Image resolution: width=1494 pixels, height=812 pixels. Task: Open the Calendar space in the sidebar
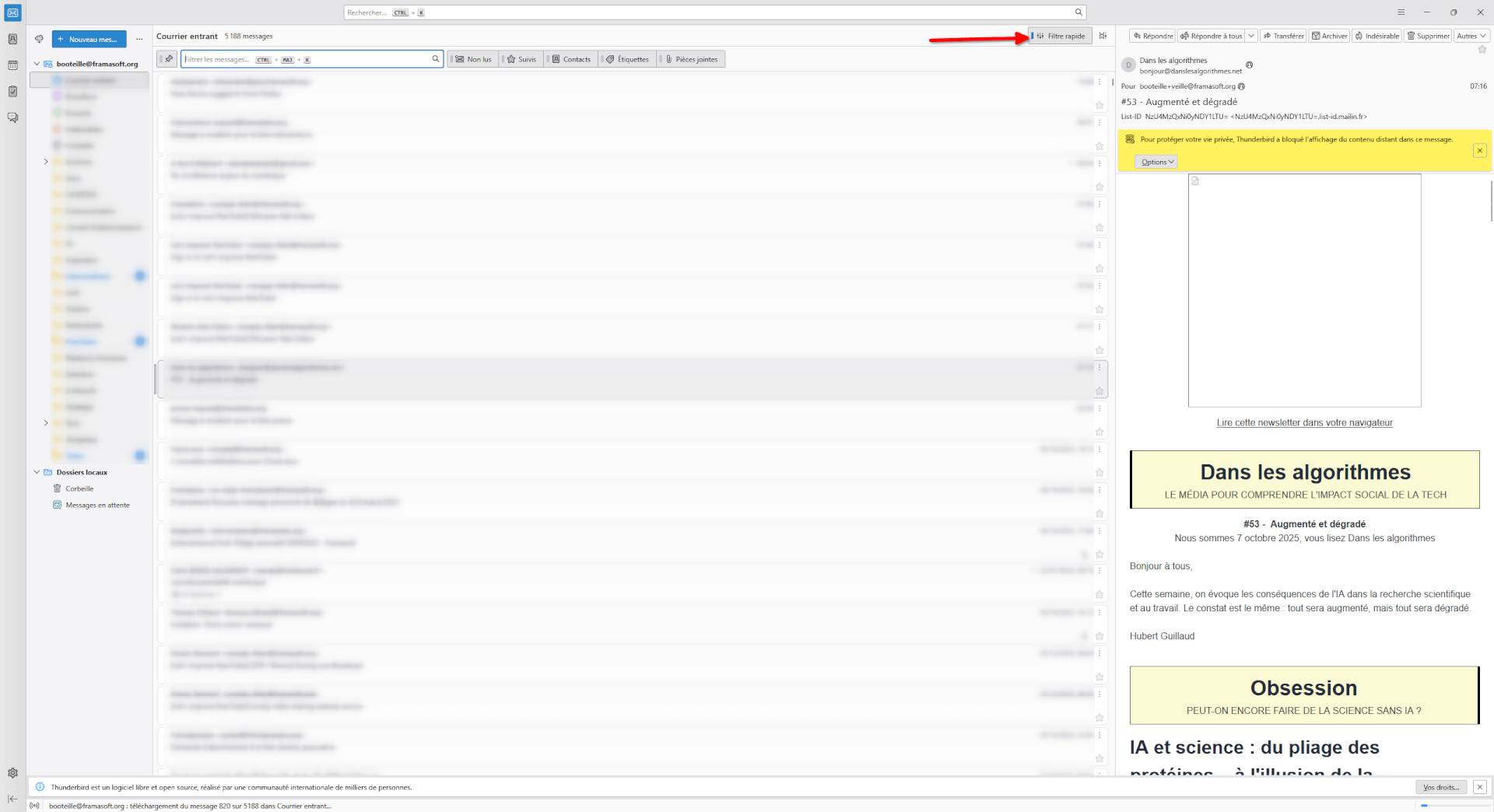tap(12, 65)
